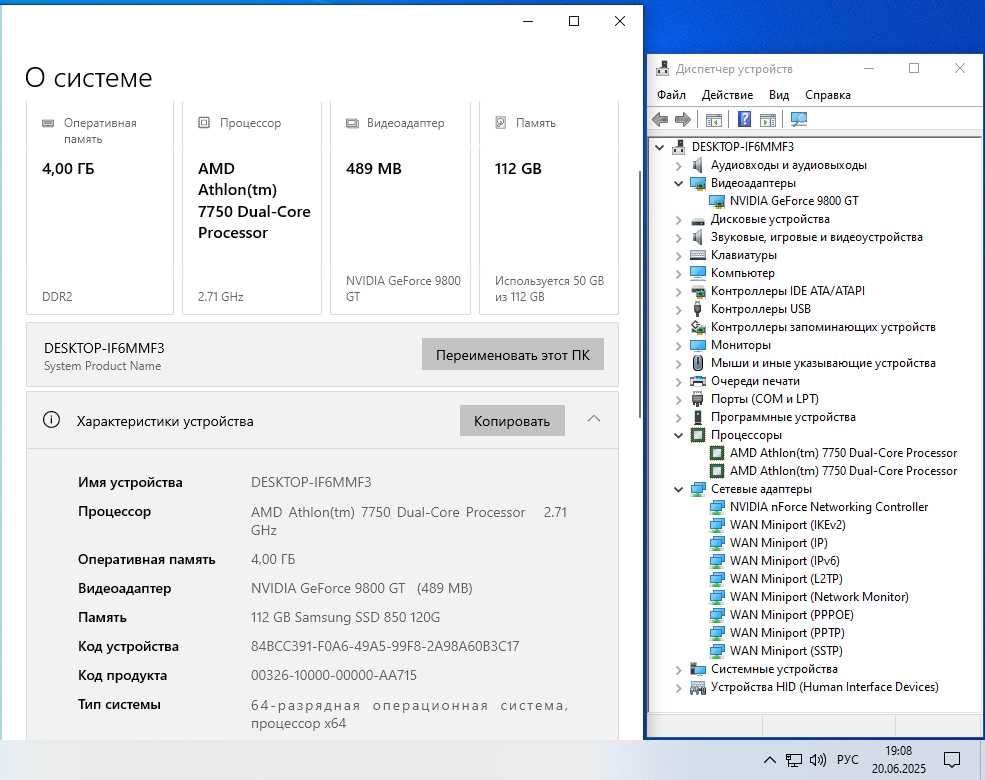Image resolution: width=985 pixels, height=780 pixels.
Task: Click 112 GB Samsung SSD 850 120G text
Action: click(x=346, y=617)
